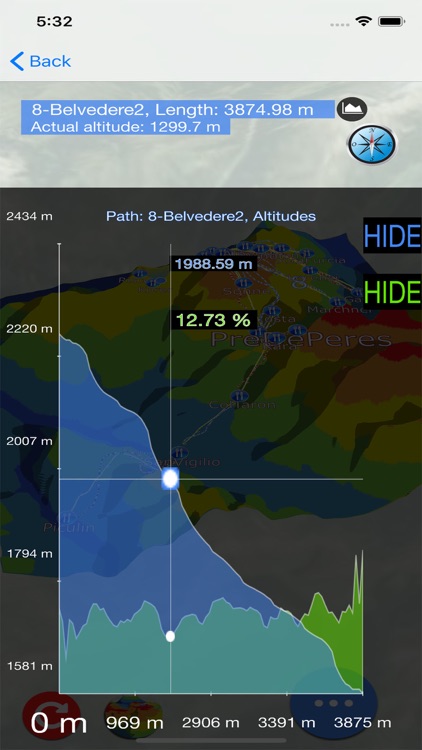Tap the 1988.59 m altitude readout

[x=213, y=264]
